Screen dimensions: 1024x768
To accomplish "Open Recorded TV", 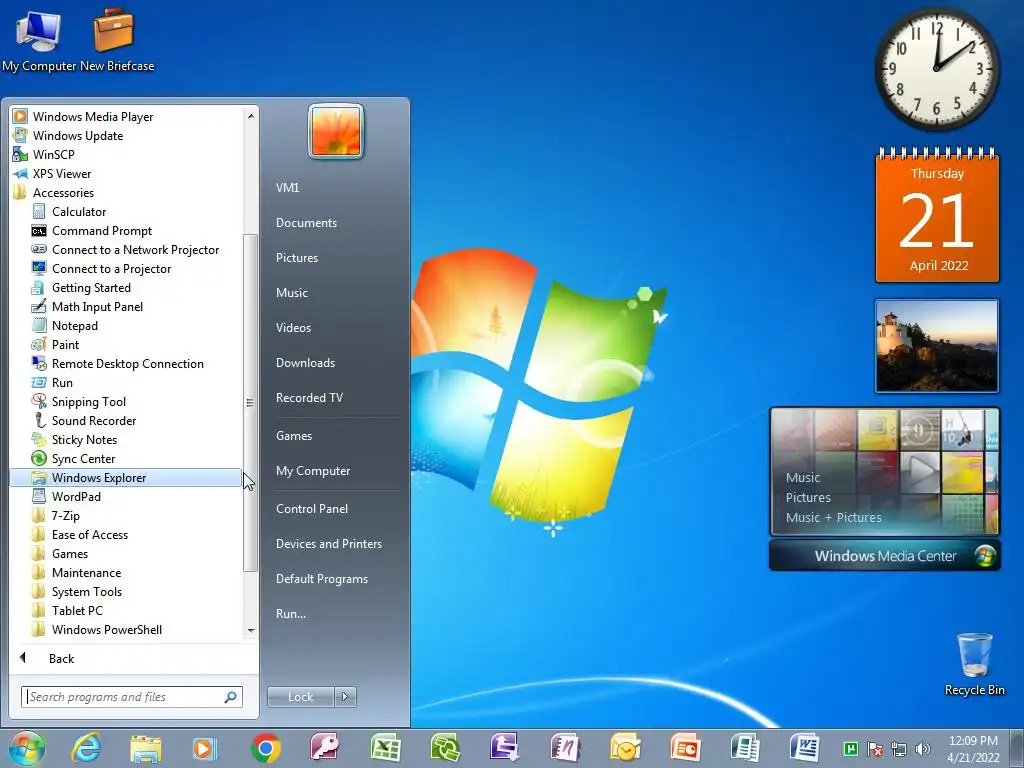I will click(x=309, y=398).
